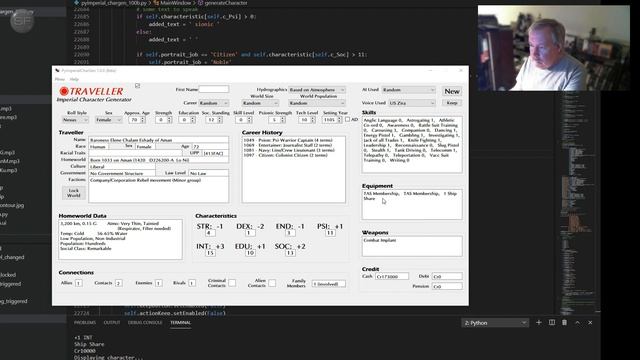Open the Hydrographics dropdown
This screenshot has height=360, width=640.
coord(317,90)
